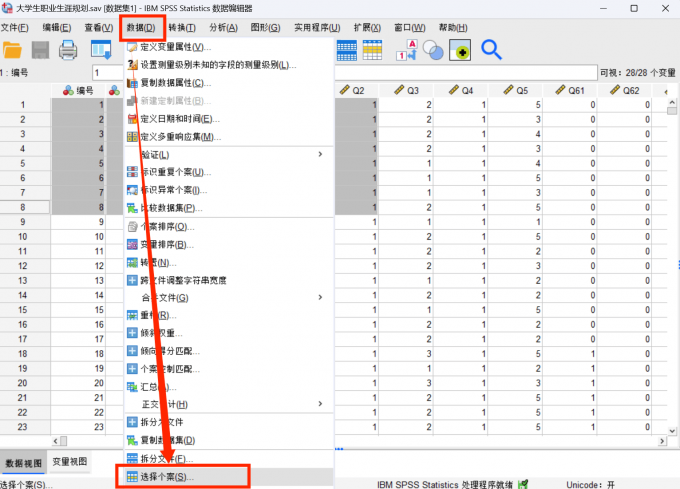Select 选择个案(S)... menu entry
This screenshot has width=680, height=489.
229,476
